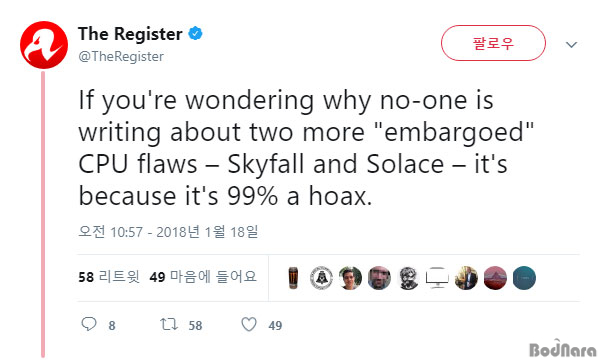This screenshot has height=360, width=600.
Task: Open the monitor screen avatar
Action: [x=437, y=278]
